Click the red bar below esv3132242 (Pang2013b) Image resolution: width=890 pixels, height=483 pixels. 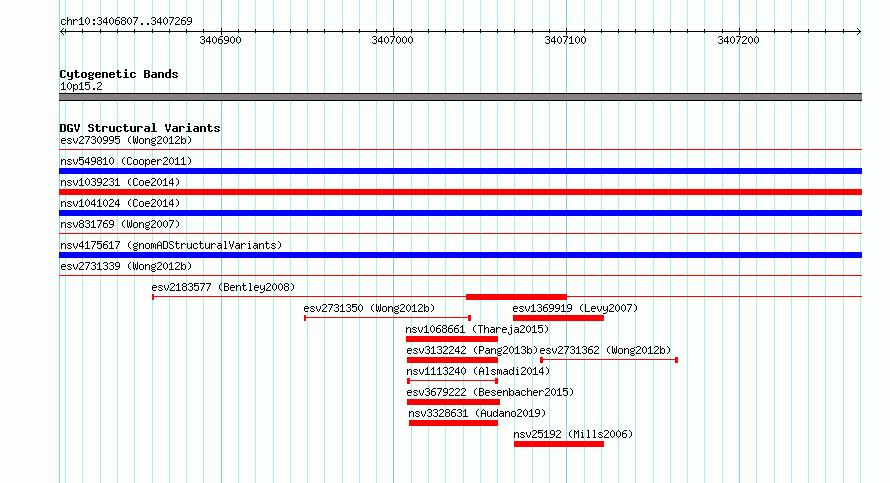[452, 360]
